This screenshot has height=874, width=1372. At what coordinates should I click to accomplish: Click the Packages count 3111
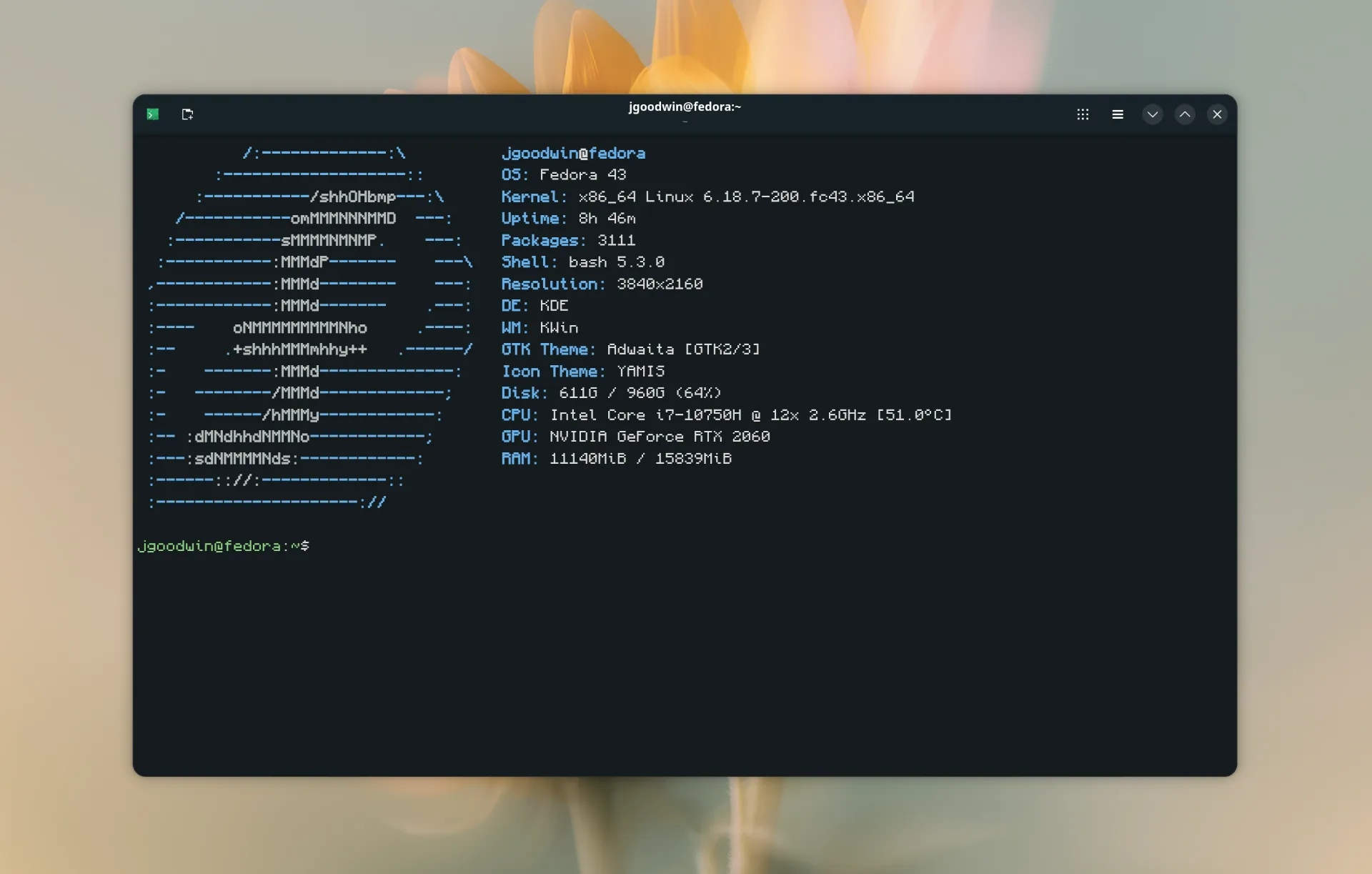coord(616,240)
